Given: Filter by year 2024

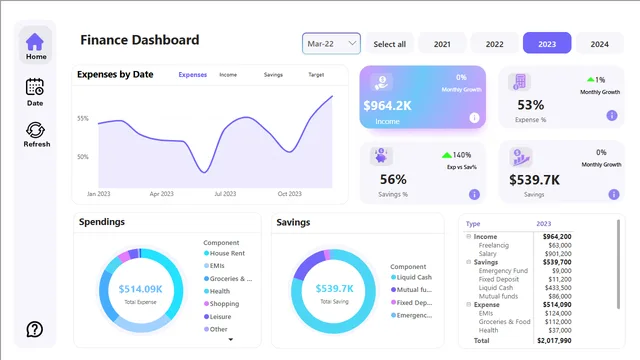Looking at the screenshot, I should pyautogui.click(x=600, y=44).
